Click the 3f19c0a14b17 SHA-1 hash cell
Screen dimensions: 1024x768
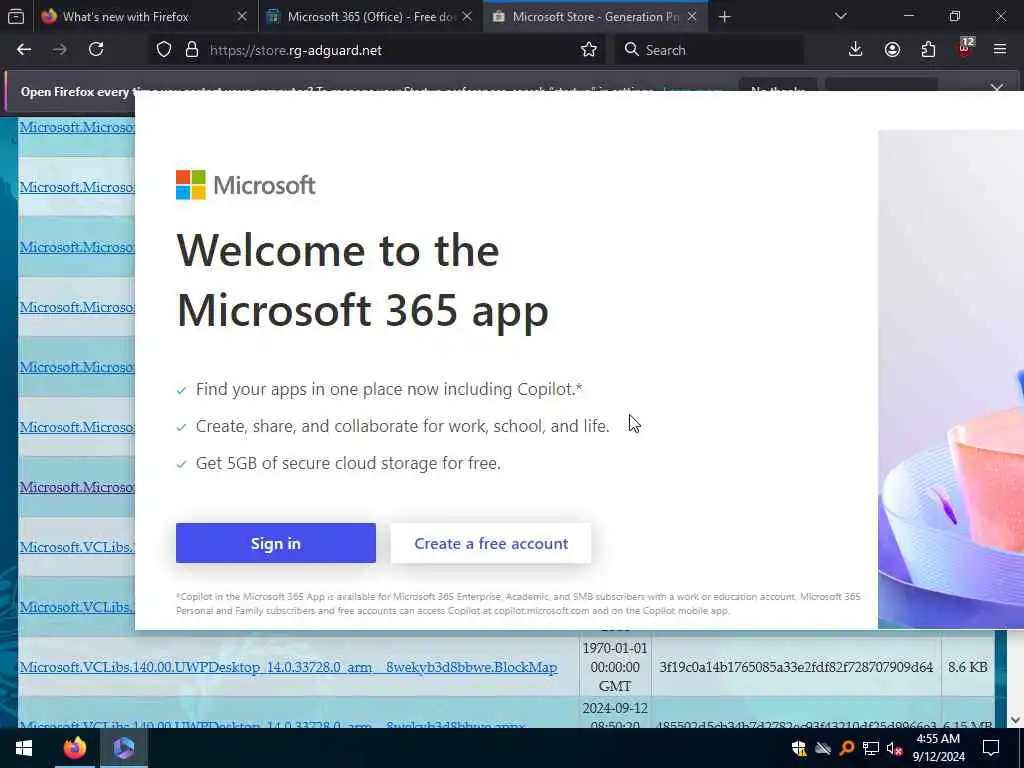(x=796, y=667)
